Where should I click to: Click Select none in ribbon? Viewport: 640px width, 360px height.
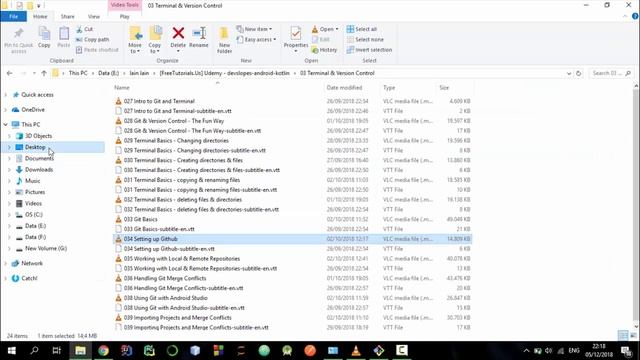365,40
